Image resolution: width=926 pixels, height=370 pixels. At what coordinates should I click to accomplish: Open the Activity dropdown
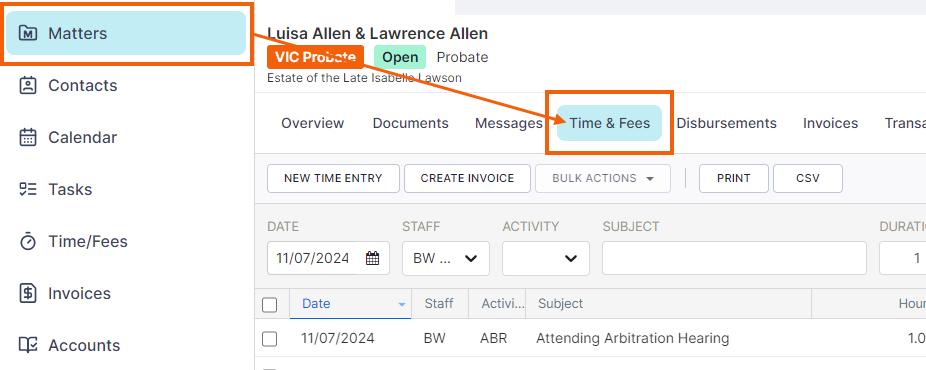(x=546, y=258)
